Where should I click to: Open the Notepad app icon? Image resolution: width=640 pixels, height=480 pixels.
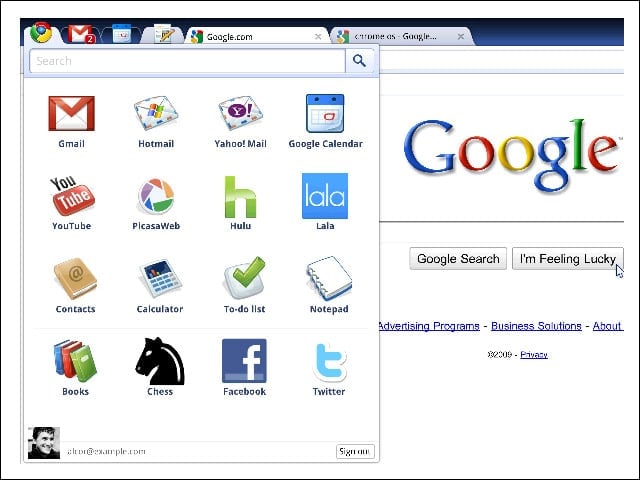(329, 278)
